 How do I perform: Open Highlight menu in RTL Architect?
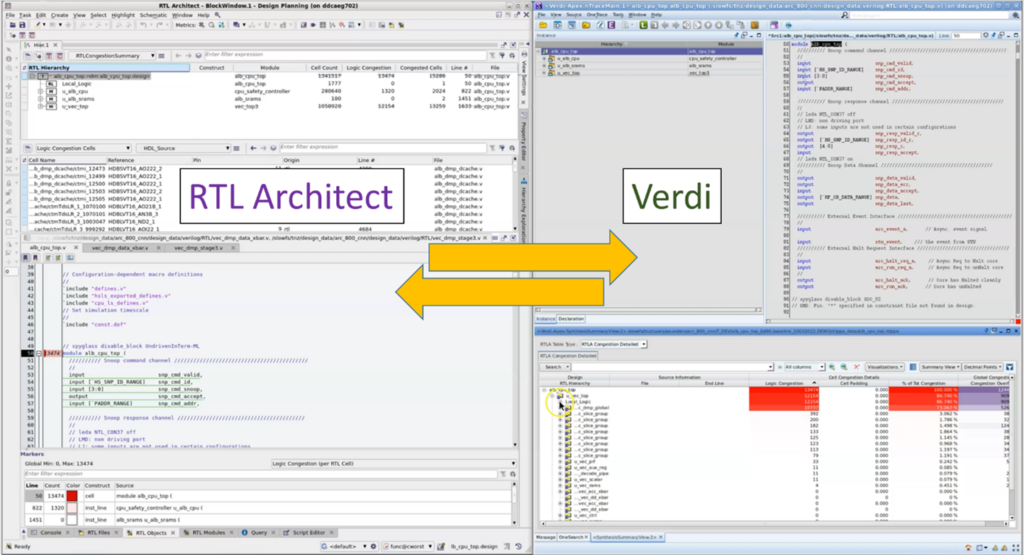click(122, 15)
